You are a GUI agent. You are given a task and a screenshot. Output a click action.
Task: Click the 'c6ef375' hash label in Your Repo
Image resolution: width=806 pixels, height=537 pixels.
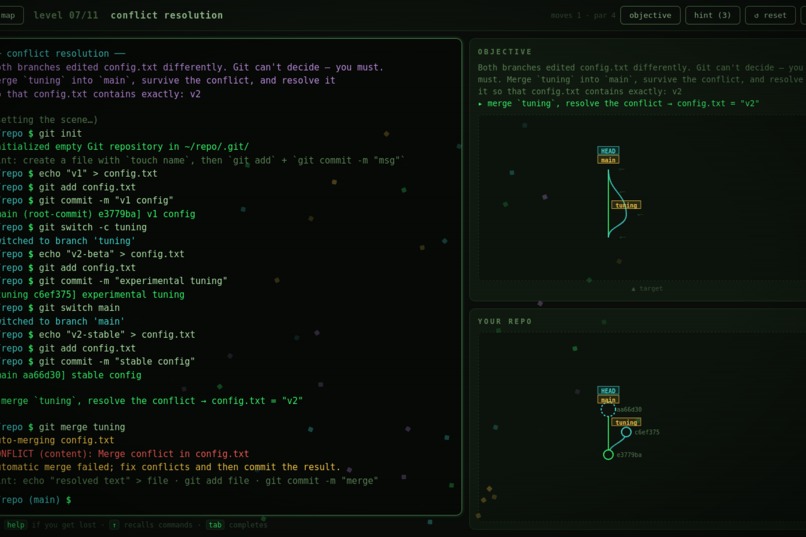tap(647, 432)
